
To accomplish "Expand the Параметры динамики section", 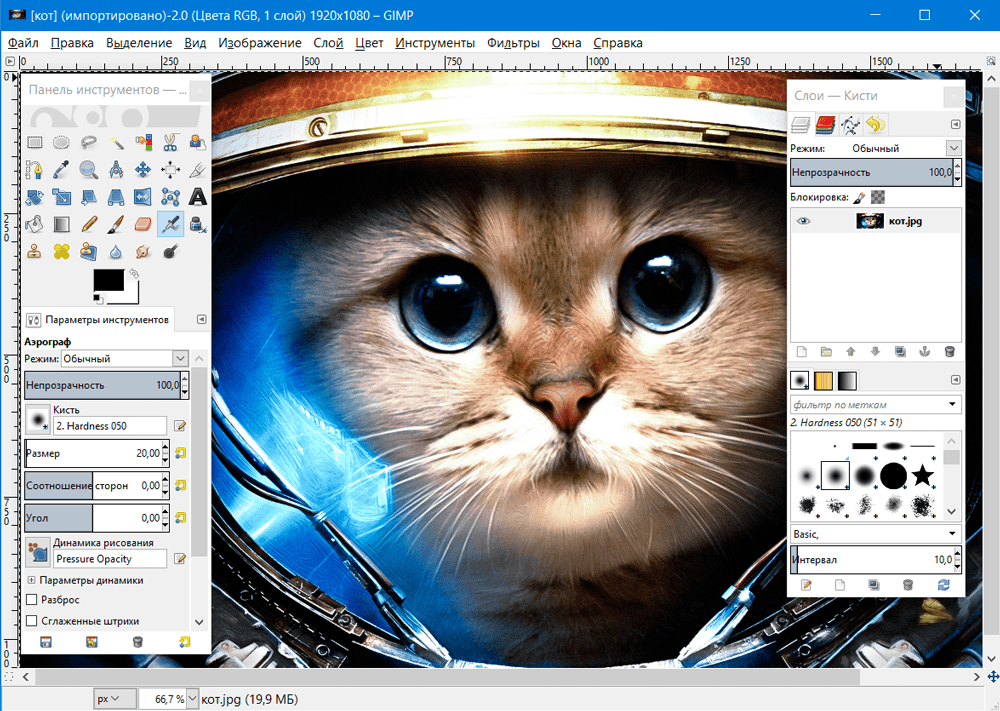I will click(x=31, y=580).
